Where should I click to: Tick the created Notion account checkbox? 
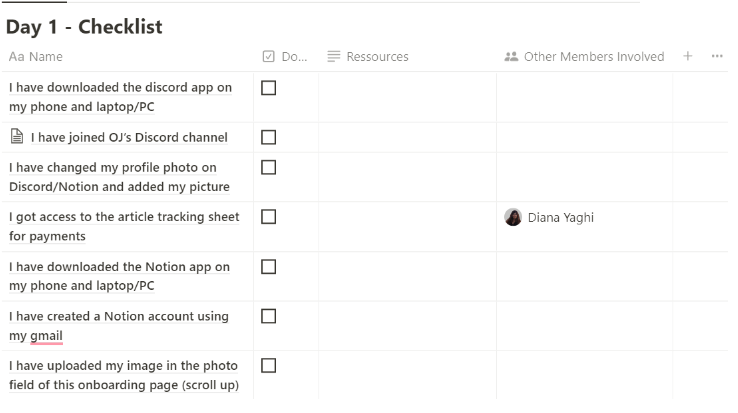[268, 316]
